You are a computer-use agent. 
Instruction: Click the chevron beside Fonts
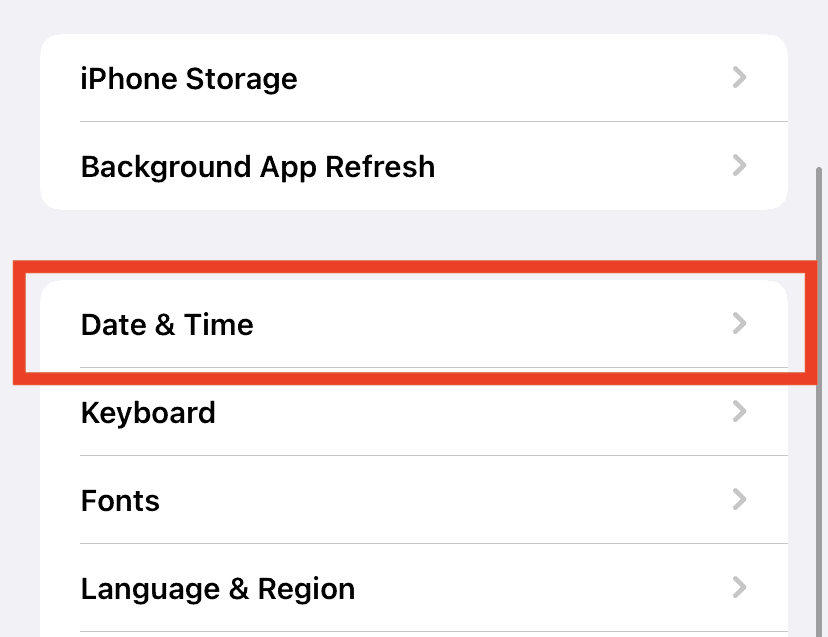(739, 499)
